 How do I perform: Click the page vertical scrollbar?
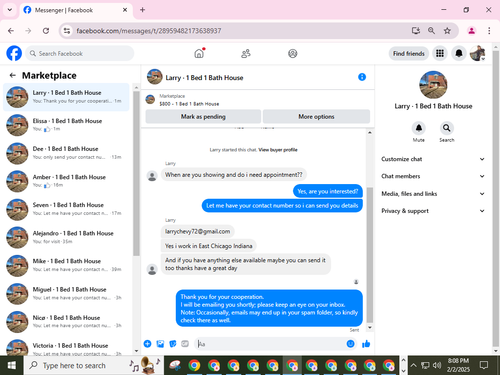click(496, 198)
